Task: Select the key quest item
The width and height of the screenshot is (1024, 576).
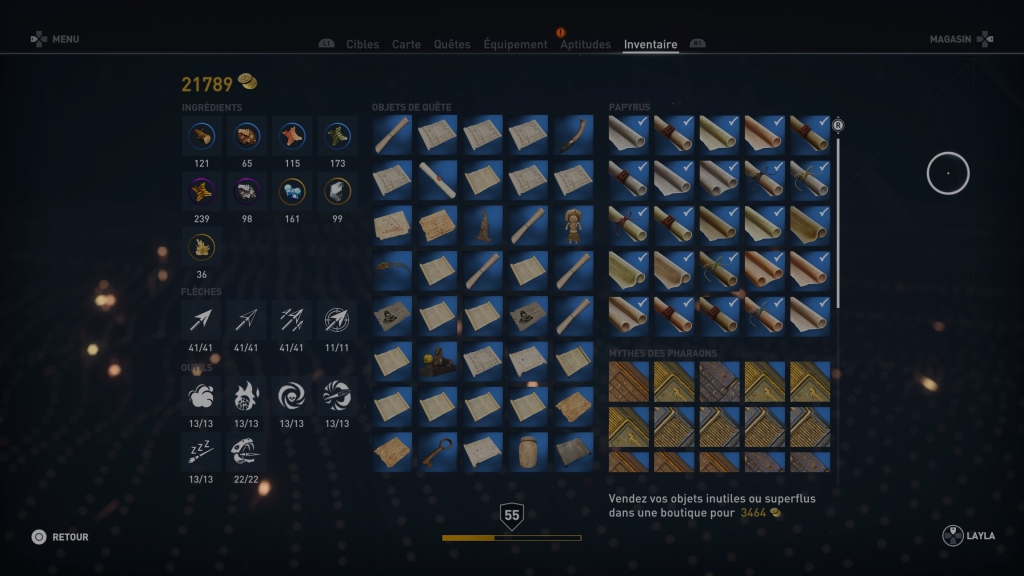Action: [438, 452]
